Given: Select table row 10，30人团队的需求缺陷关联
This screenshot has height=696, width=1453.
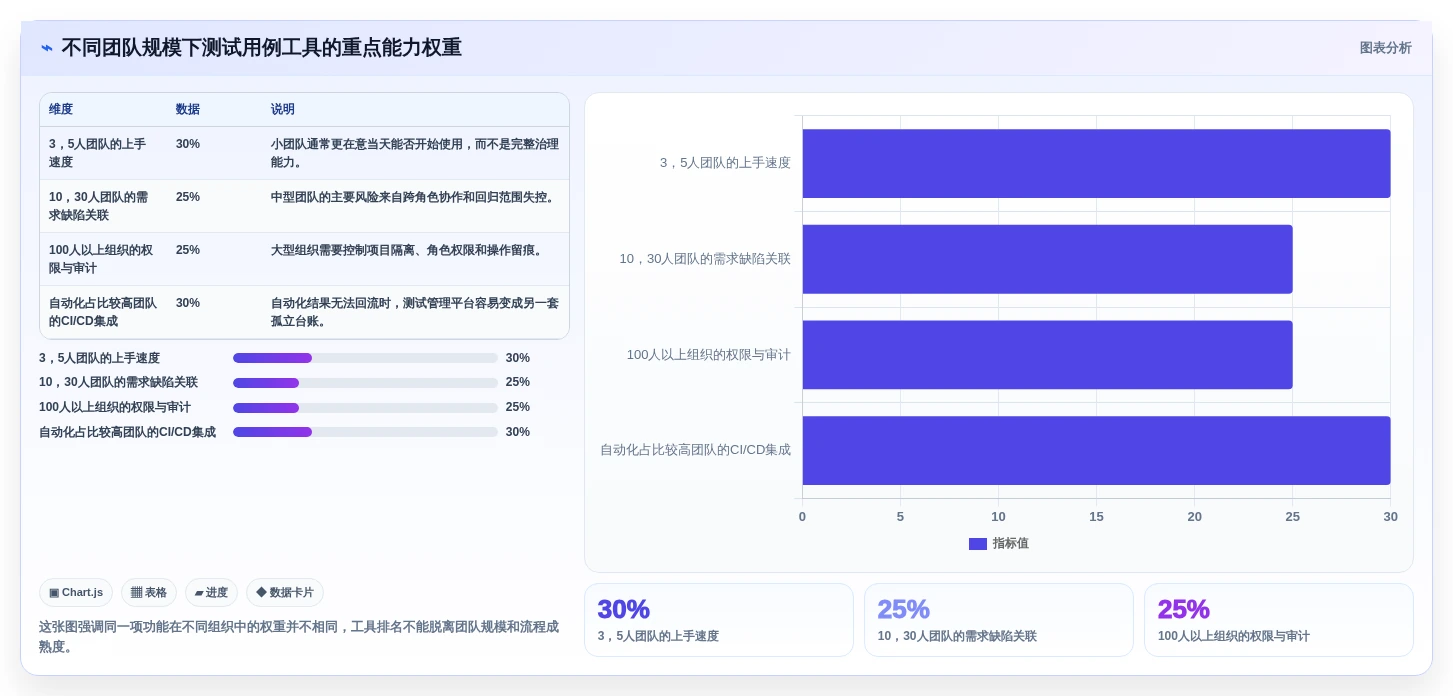Looking at the screenshot, I should 304,206.
